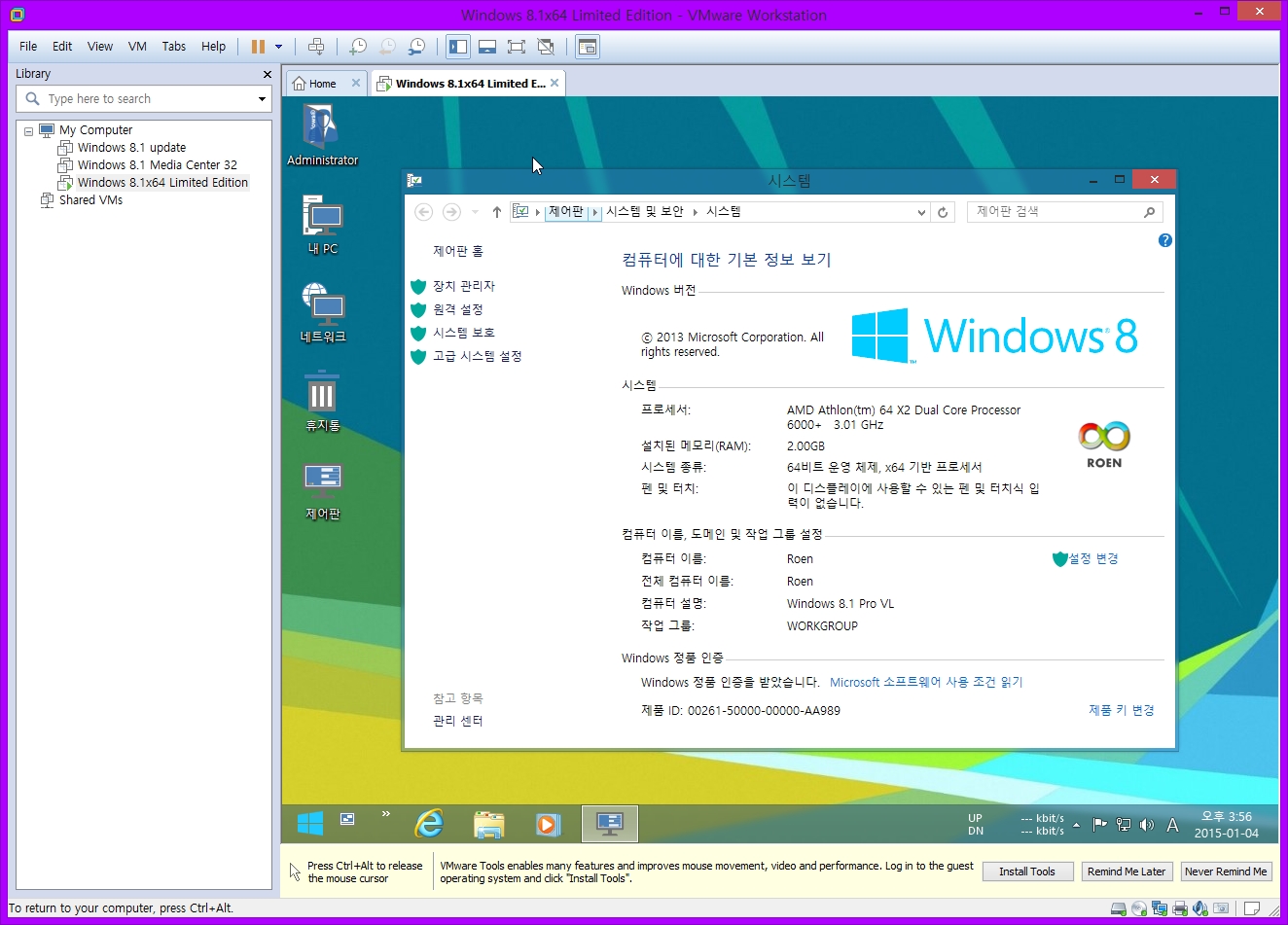1288x925 pixels.
Task: Click the 제어판 desktop icon
Action: (x=322, y=491)
